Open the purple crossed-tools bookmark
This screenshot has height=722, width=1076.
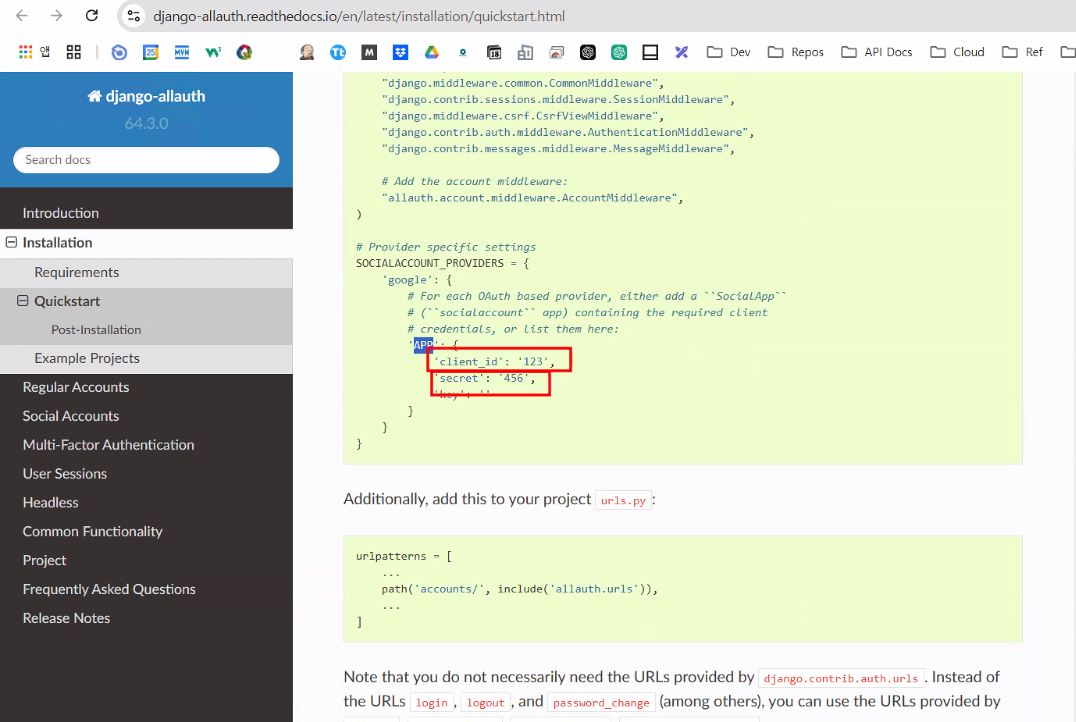pos(681,52)
